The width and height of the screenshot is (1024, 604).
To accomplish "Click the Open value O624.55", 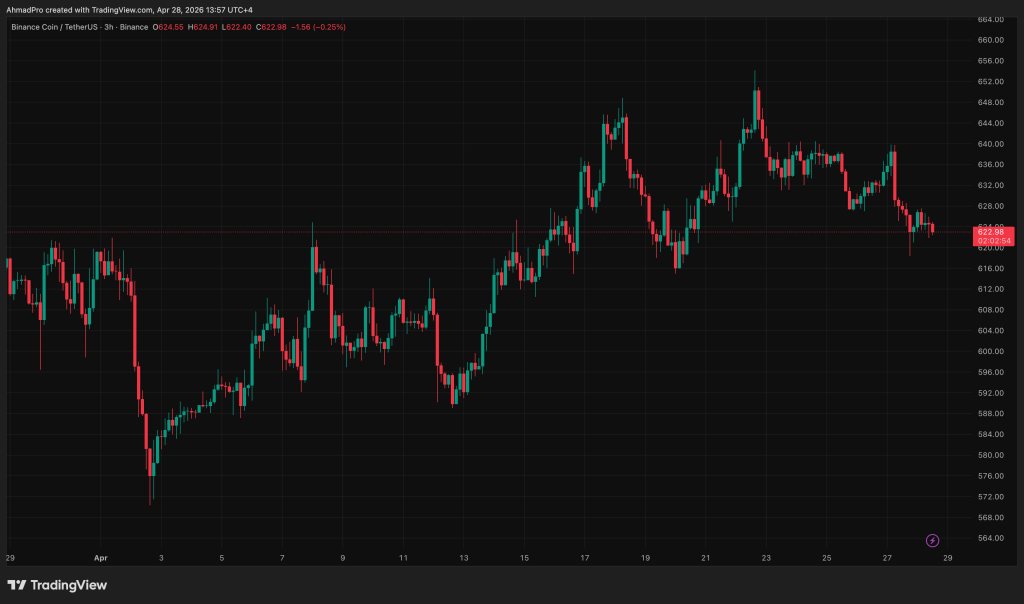I will 167,27.
